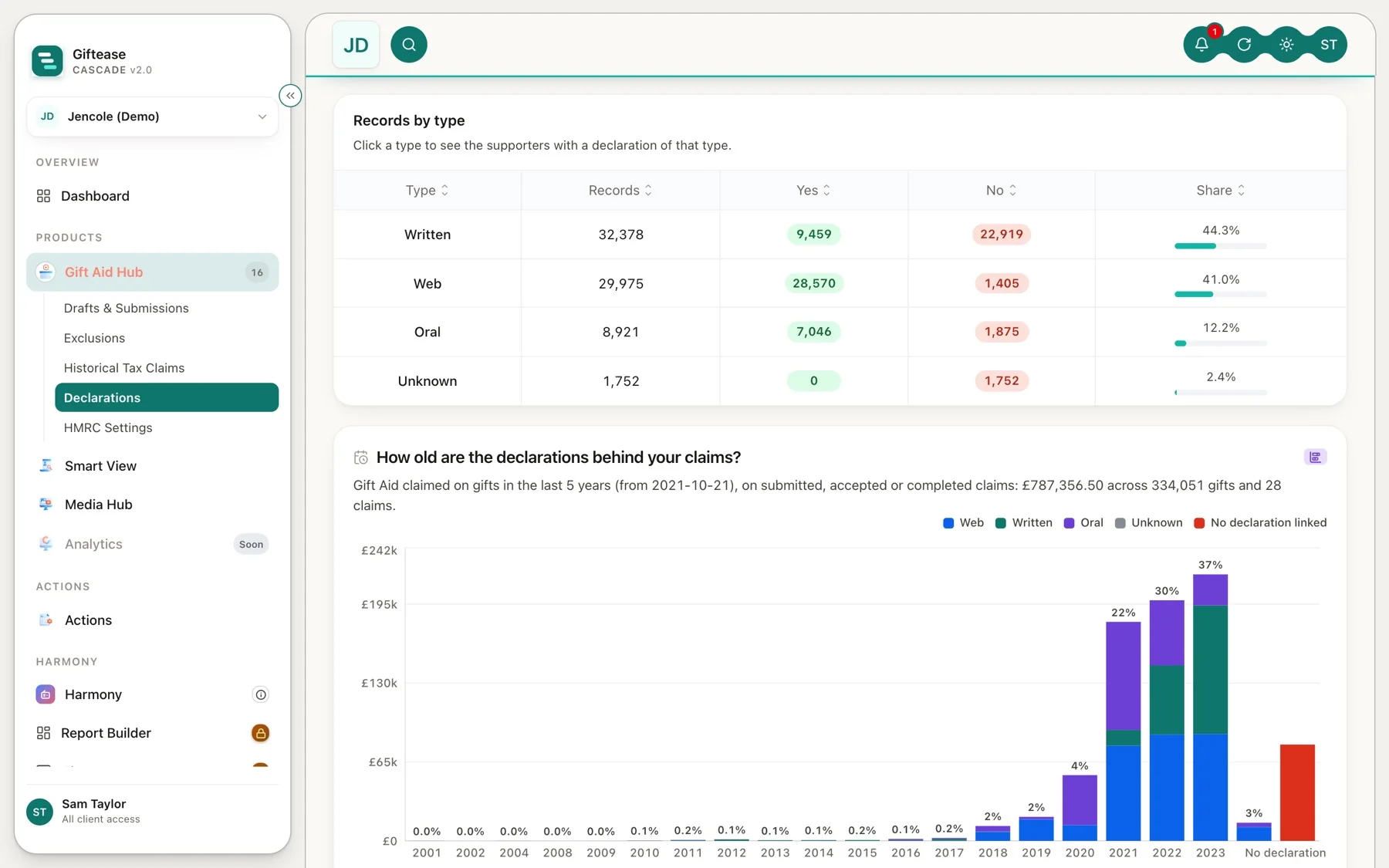Toggle Written series in chart legend
This screenshot has height=868, width=1389.
coord(1023,522)
